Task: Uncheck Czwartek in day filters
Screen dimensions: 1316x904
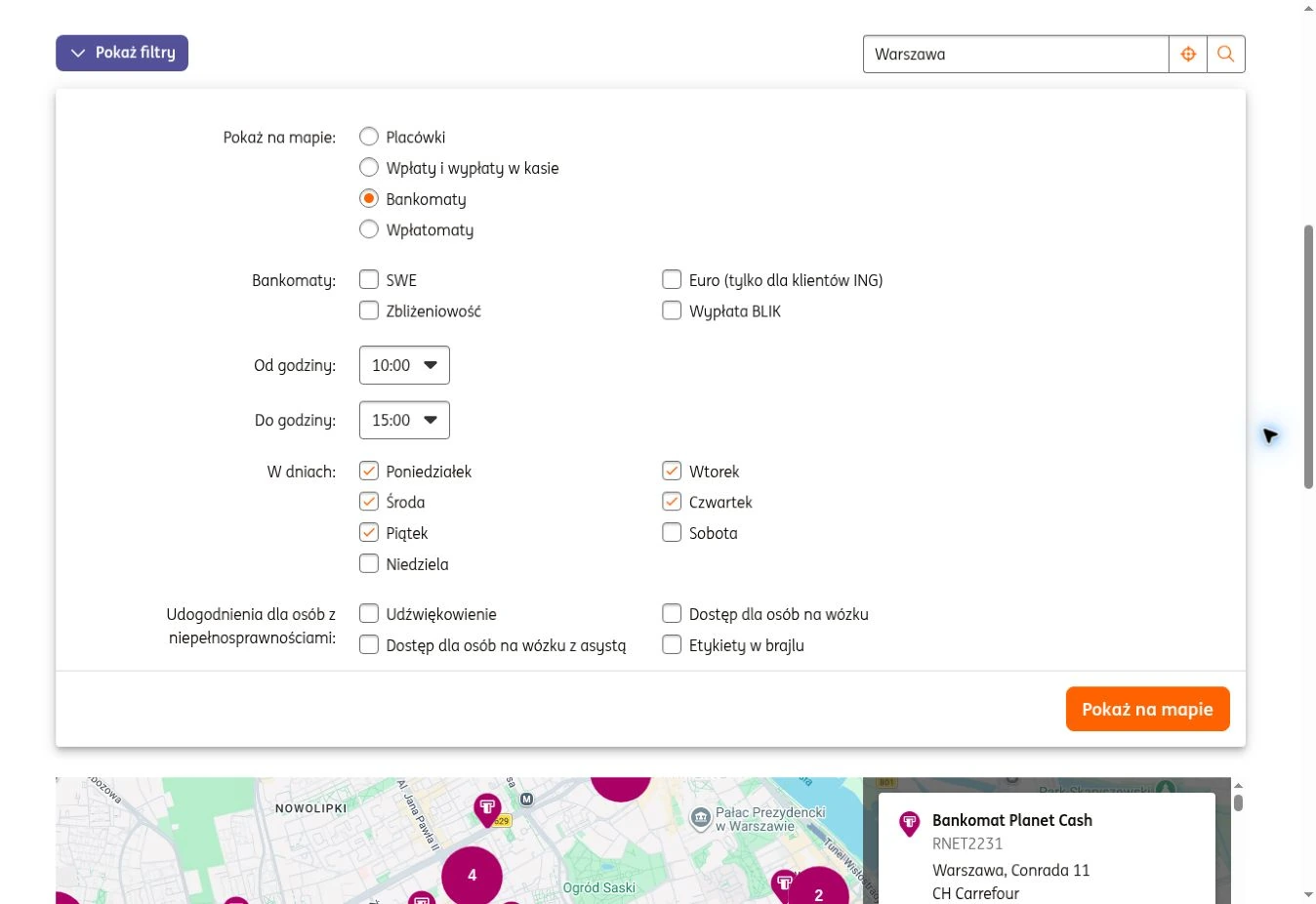Action: click(x=672, y=502)
